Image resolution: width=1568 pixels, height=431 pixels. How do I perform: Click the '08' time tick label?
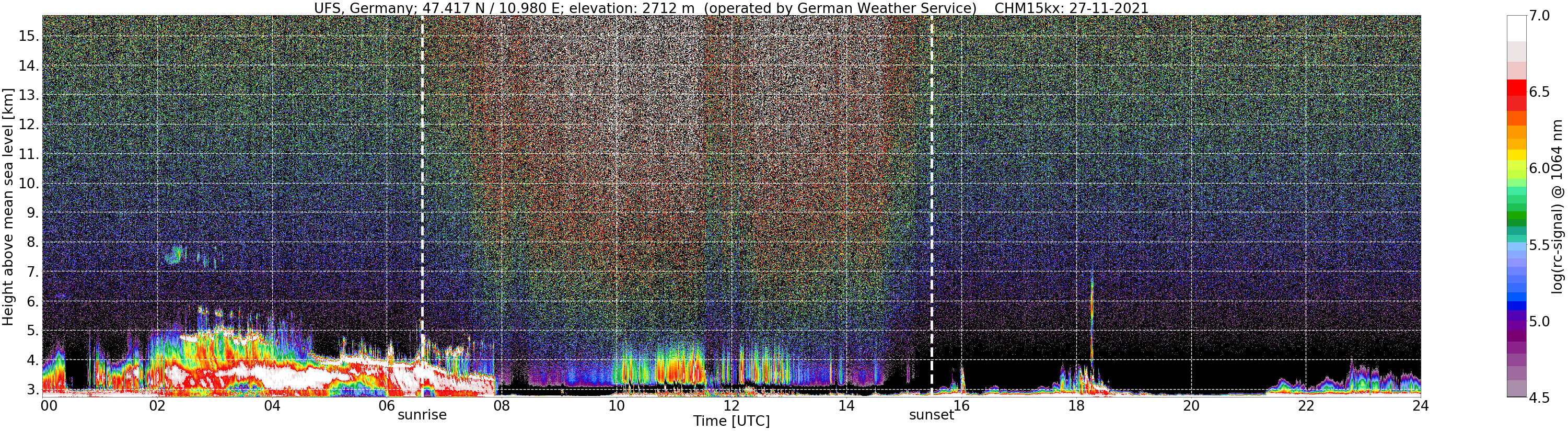click(502, 405)
